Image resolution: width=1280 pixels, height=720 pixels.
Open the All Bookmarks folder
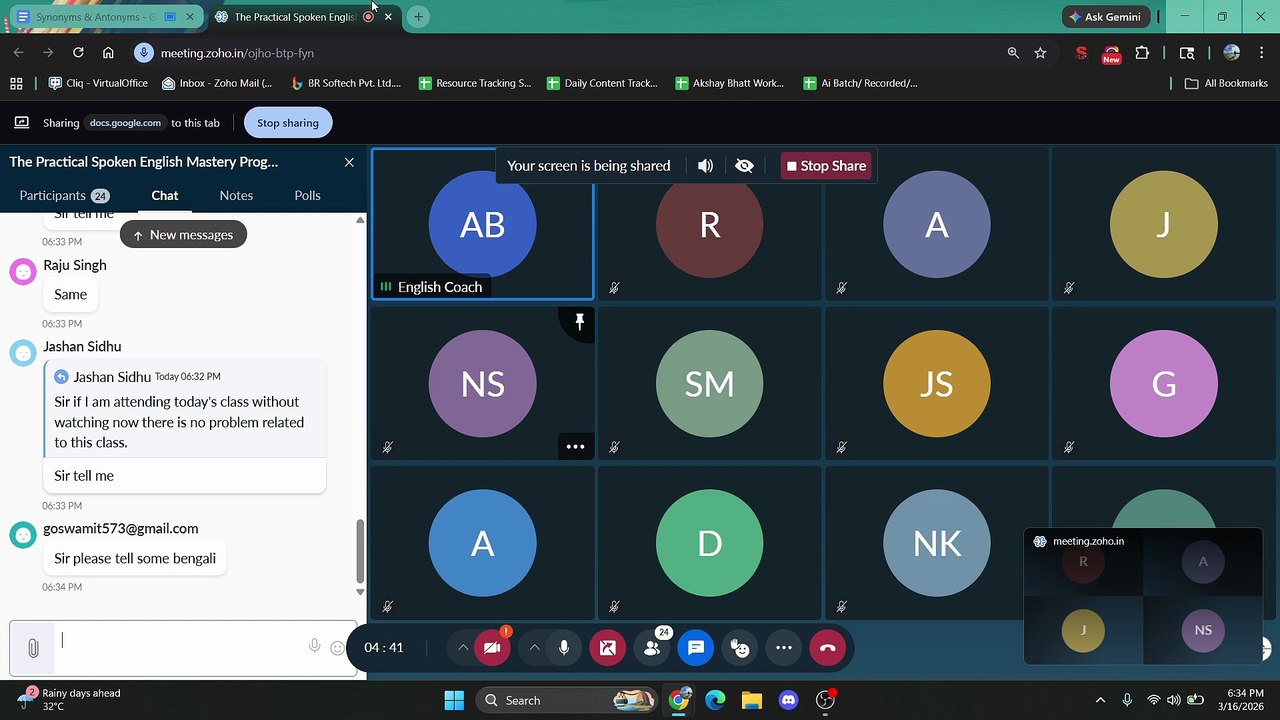(x=1226, y=83)
